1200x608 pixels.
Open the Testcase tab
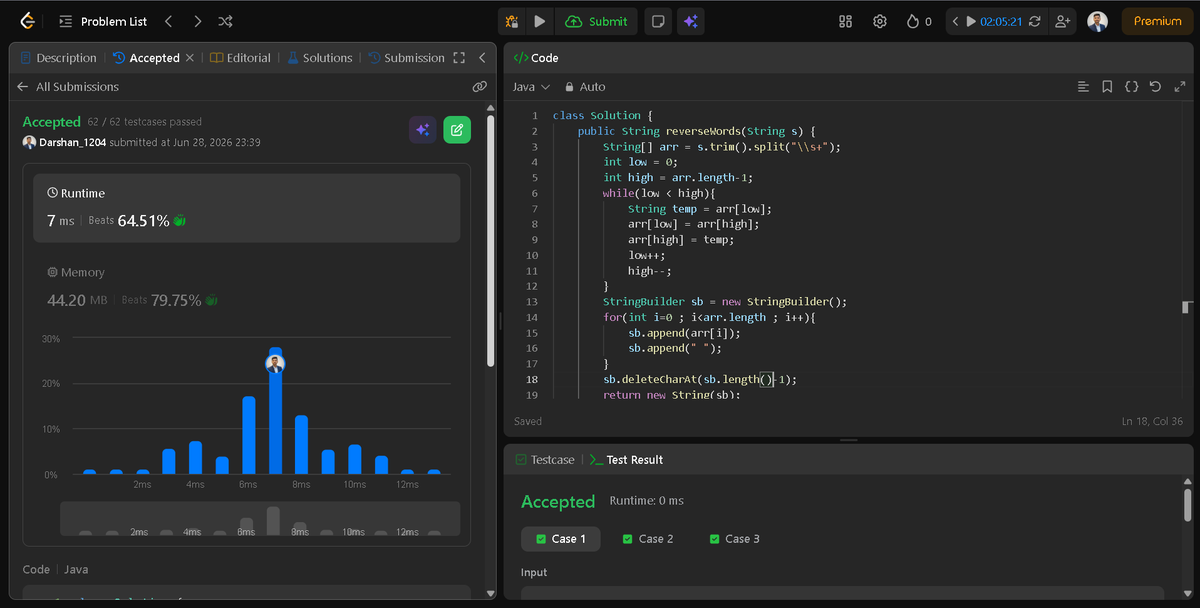545,460
